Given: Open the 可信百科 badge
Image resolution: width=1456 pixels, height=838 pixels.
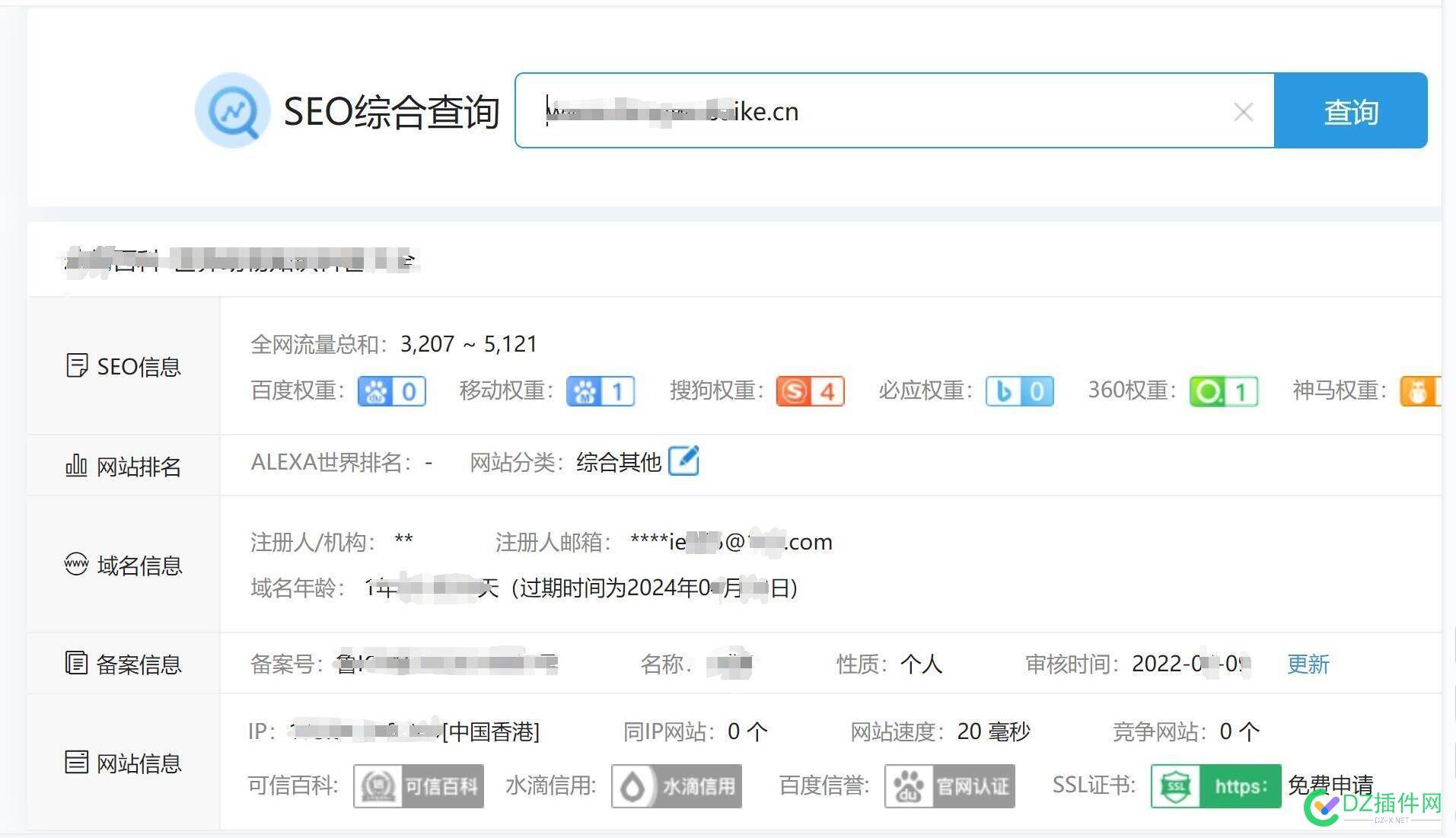Looking at the screenshot, I should click(x=419, y=785).
